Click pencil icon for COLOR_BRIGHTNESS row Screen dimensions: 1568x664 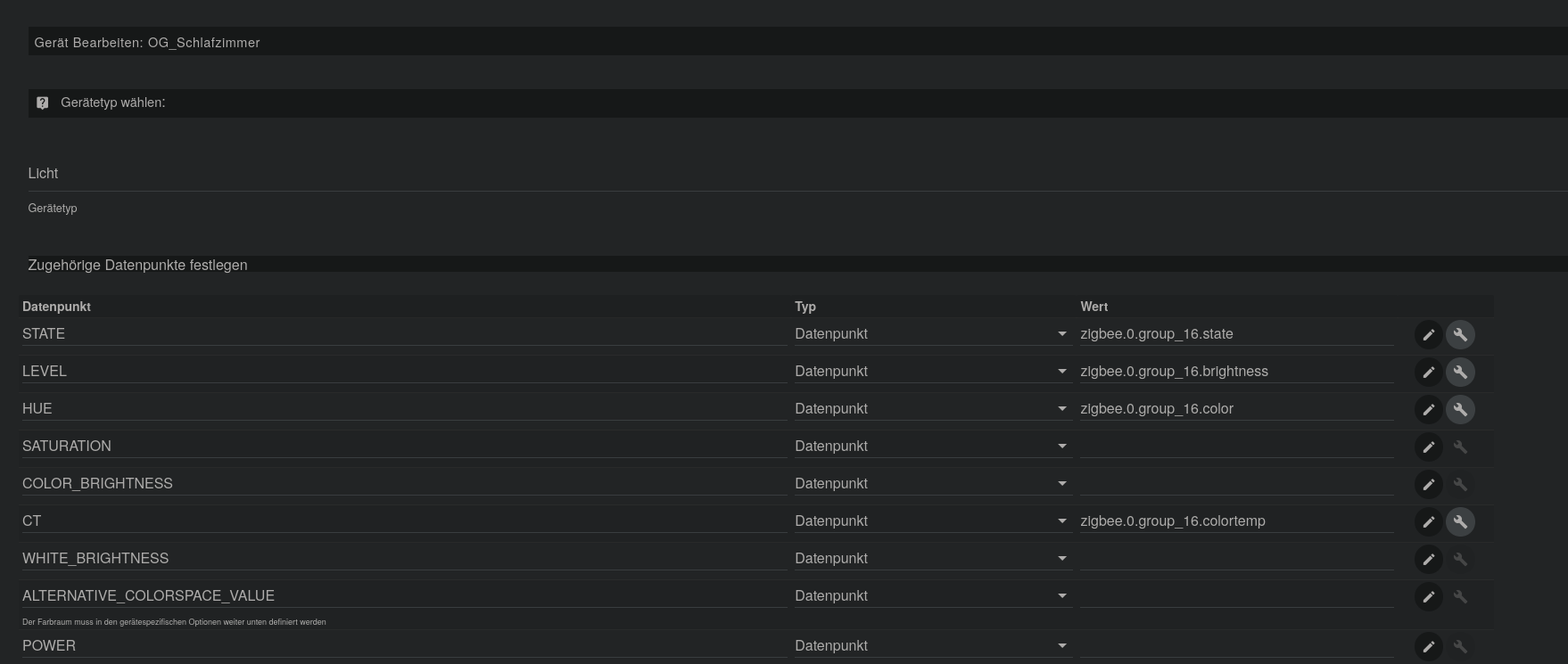(1428, 484)
